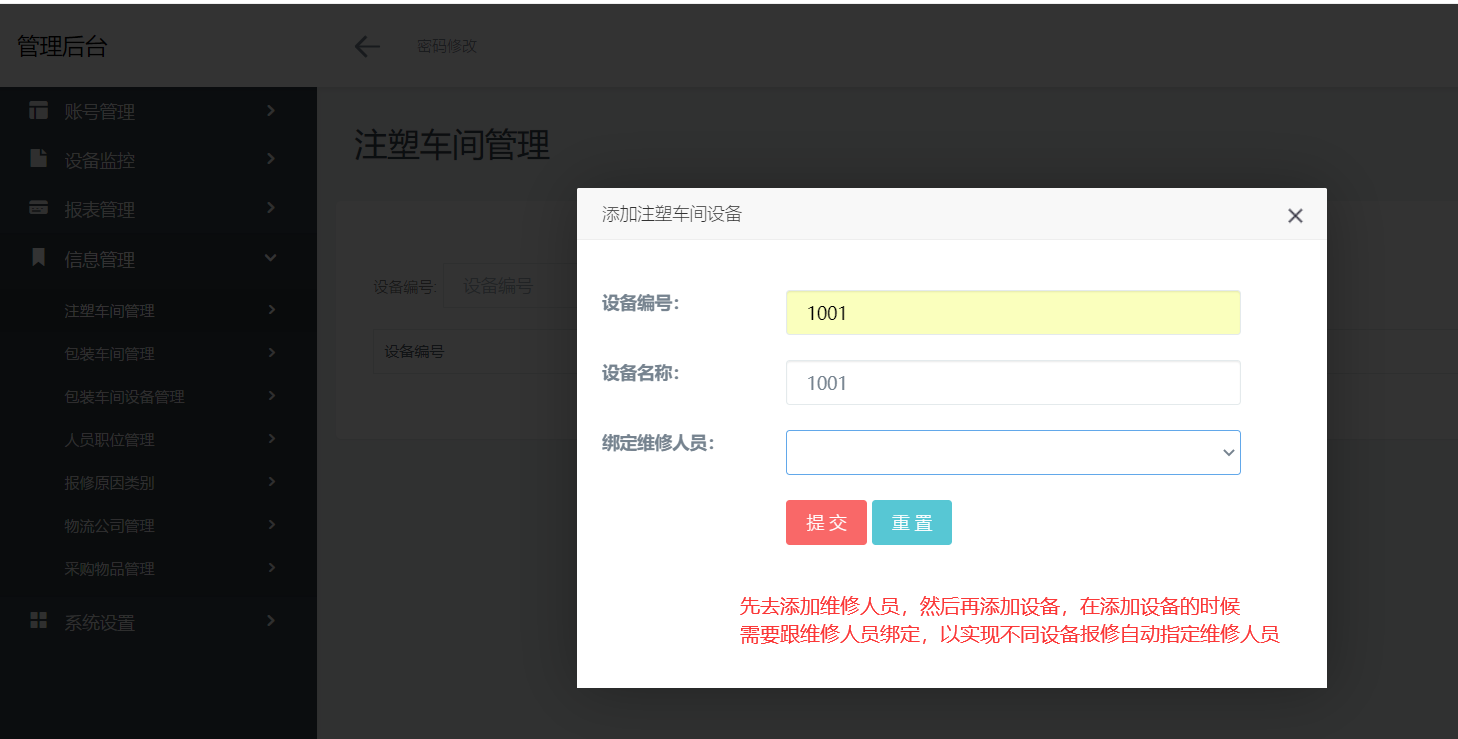The height and width of the screenshot is (739, 1458).
Task: Close the 添加注塑车间设备 dialog
Action: pyautogui.click(x=1295, y=215)
